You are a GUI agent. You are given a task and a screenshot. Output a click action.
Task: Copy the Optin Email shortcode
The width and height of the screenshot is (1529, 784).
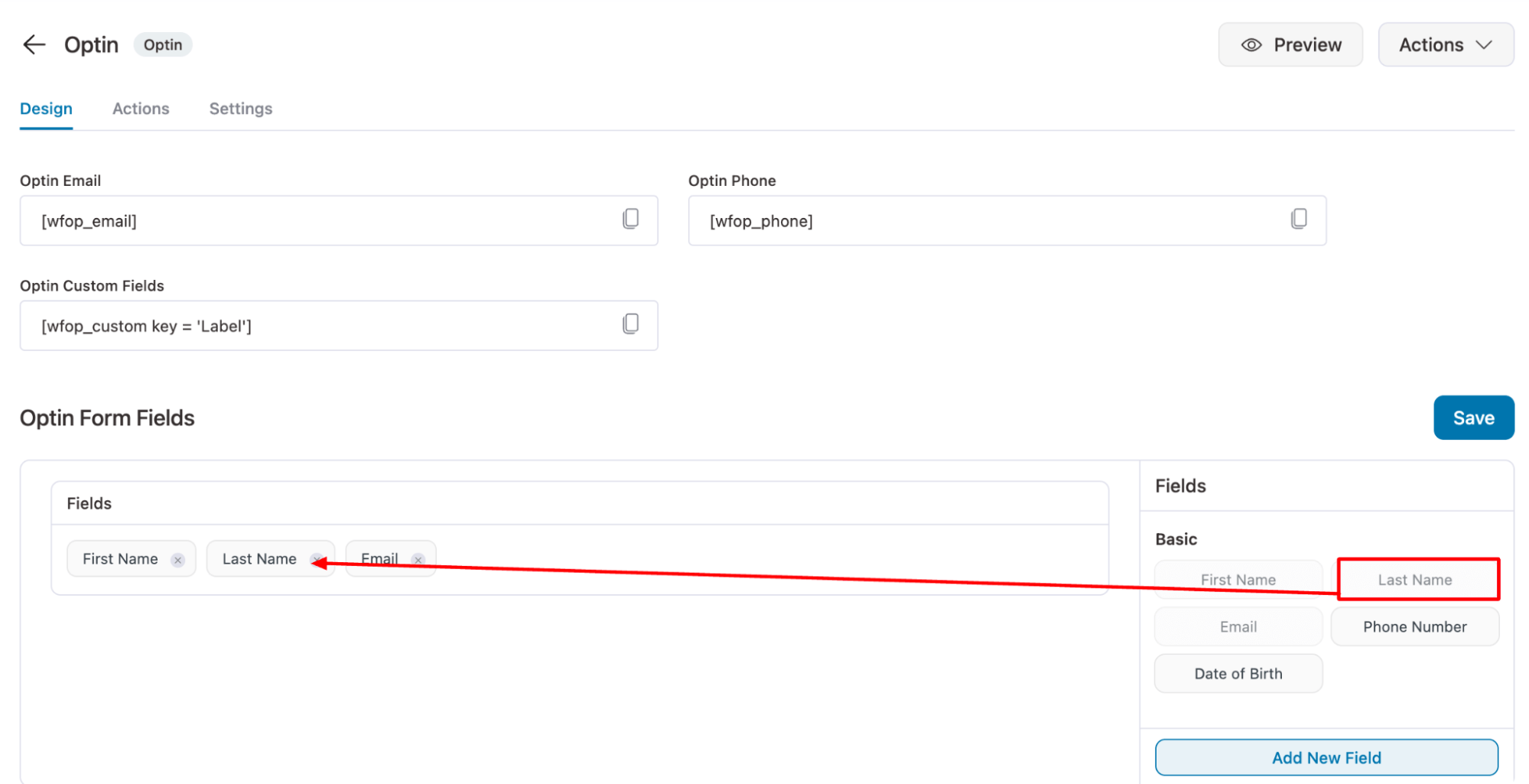(x=629, y=220)
